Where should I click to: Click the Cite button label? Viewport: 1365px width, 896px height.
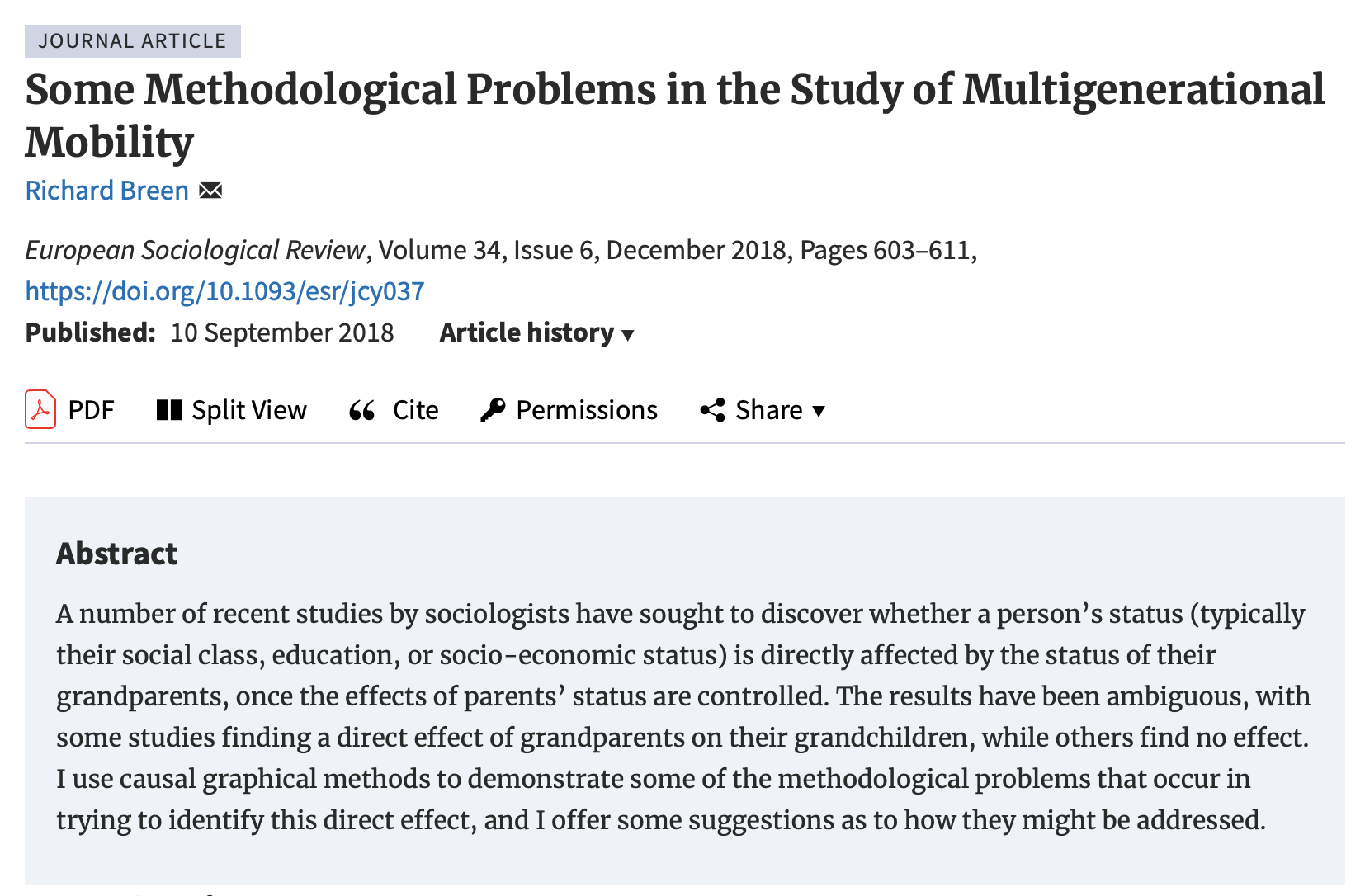(415, 410)
